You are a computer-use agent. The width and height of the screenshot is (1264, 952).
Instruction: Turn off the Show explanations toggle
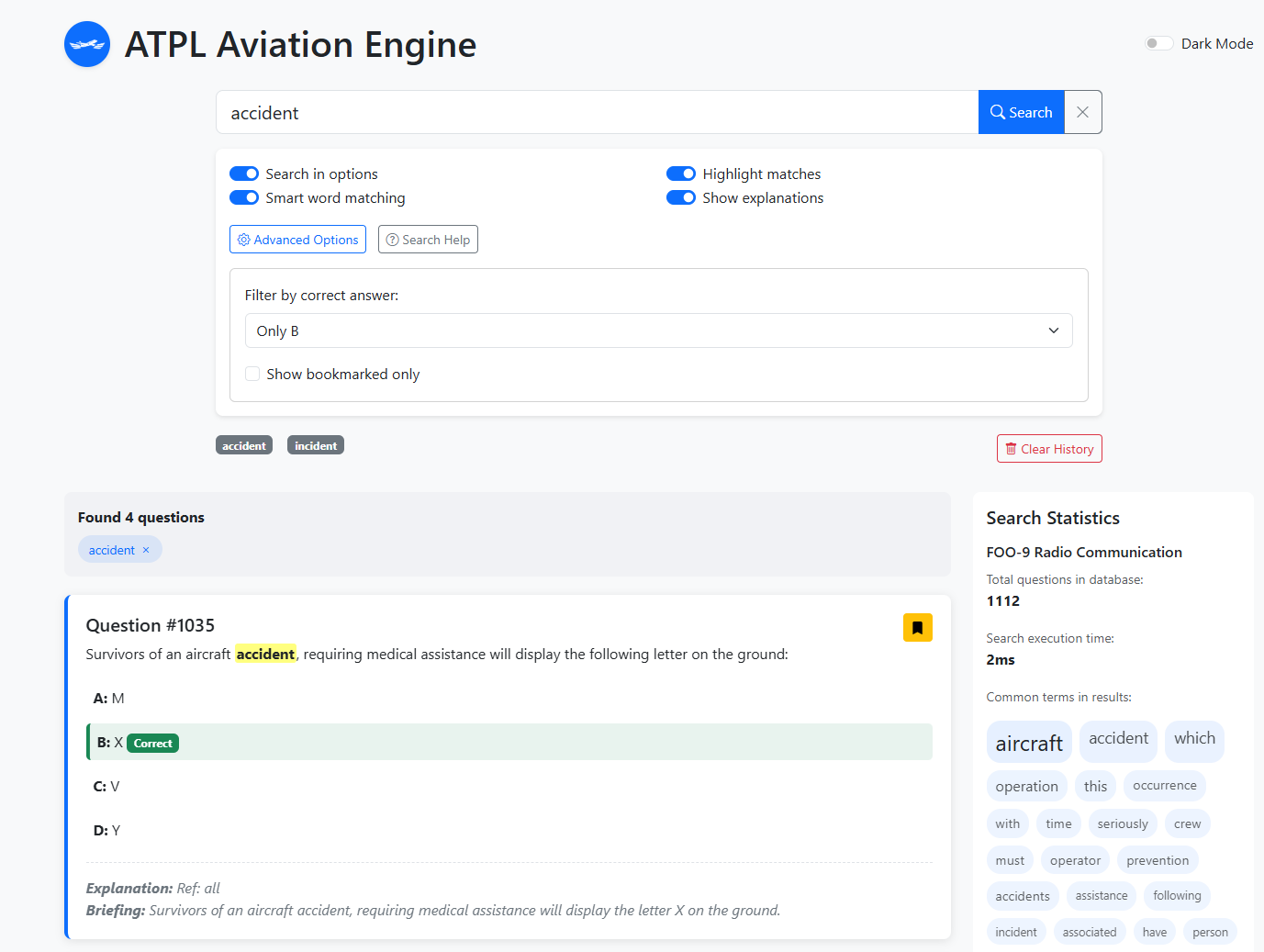(680, 197)
